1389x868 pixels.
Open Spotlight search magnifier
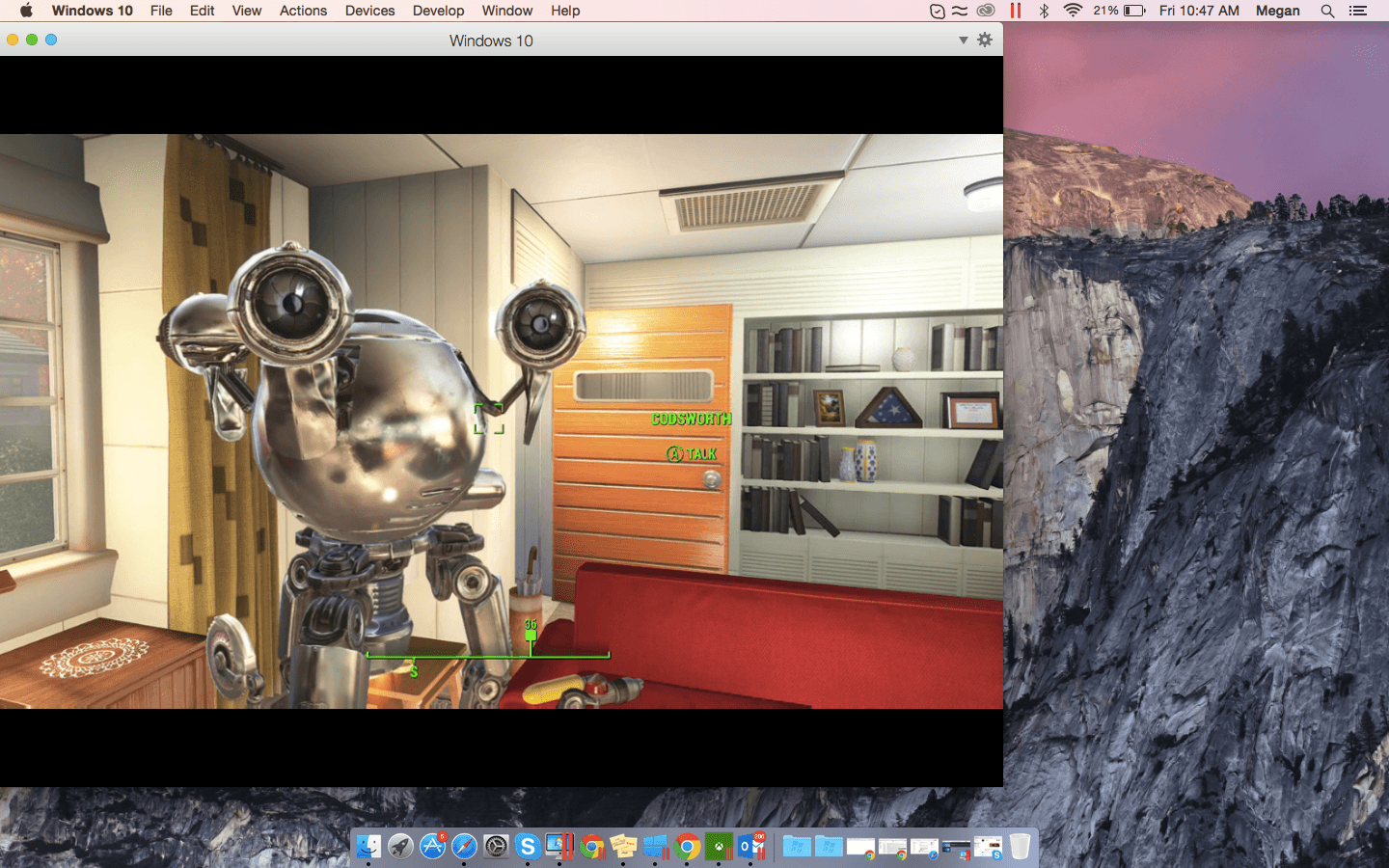[x=1327, y=11]
